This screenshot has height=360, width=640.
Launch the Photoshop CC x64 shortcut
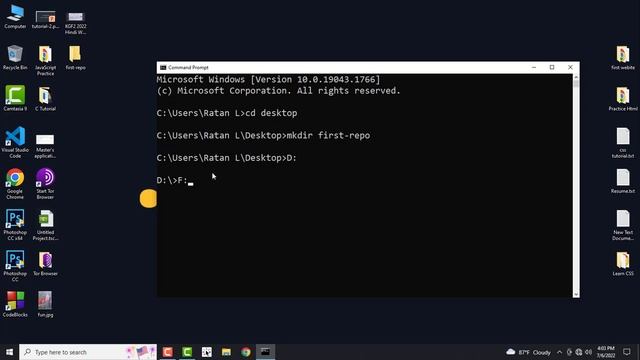click(x=15, y=225)
